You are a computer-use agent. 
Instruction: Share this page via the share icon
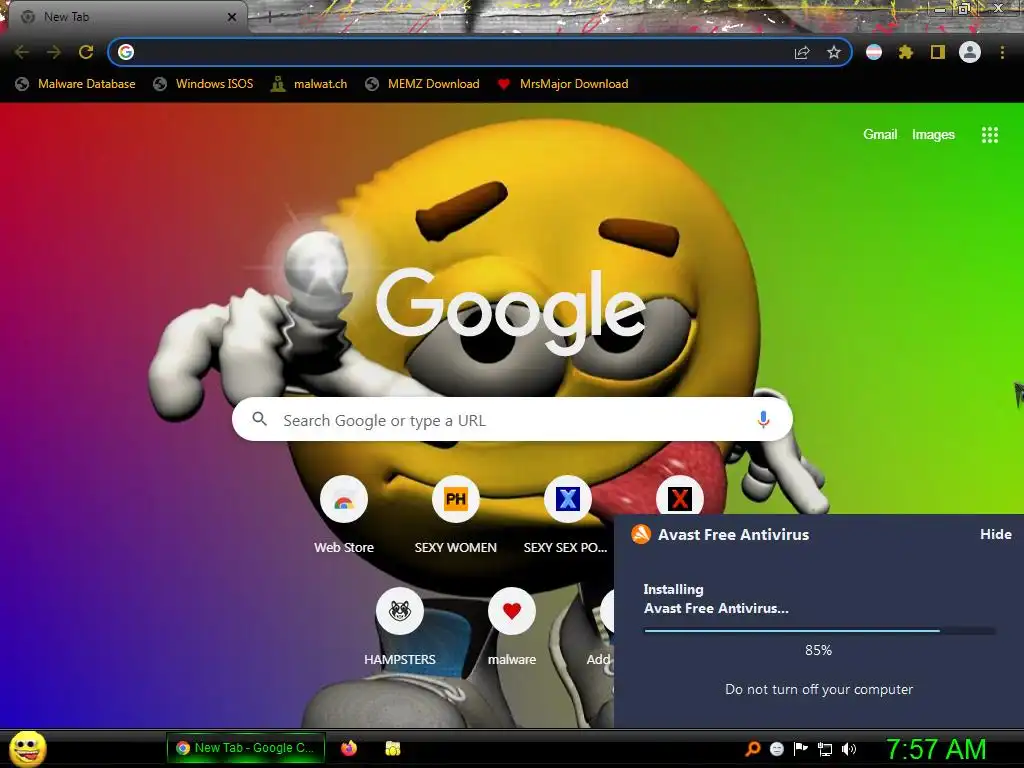802,52
